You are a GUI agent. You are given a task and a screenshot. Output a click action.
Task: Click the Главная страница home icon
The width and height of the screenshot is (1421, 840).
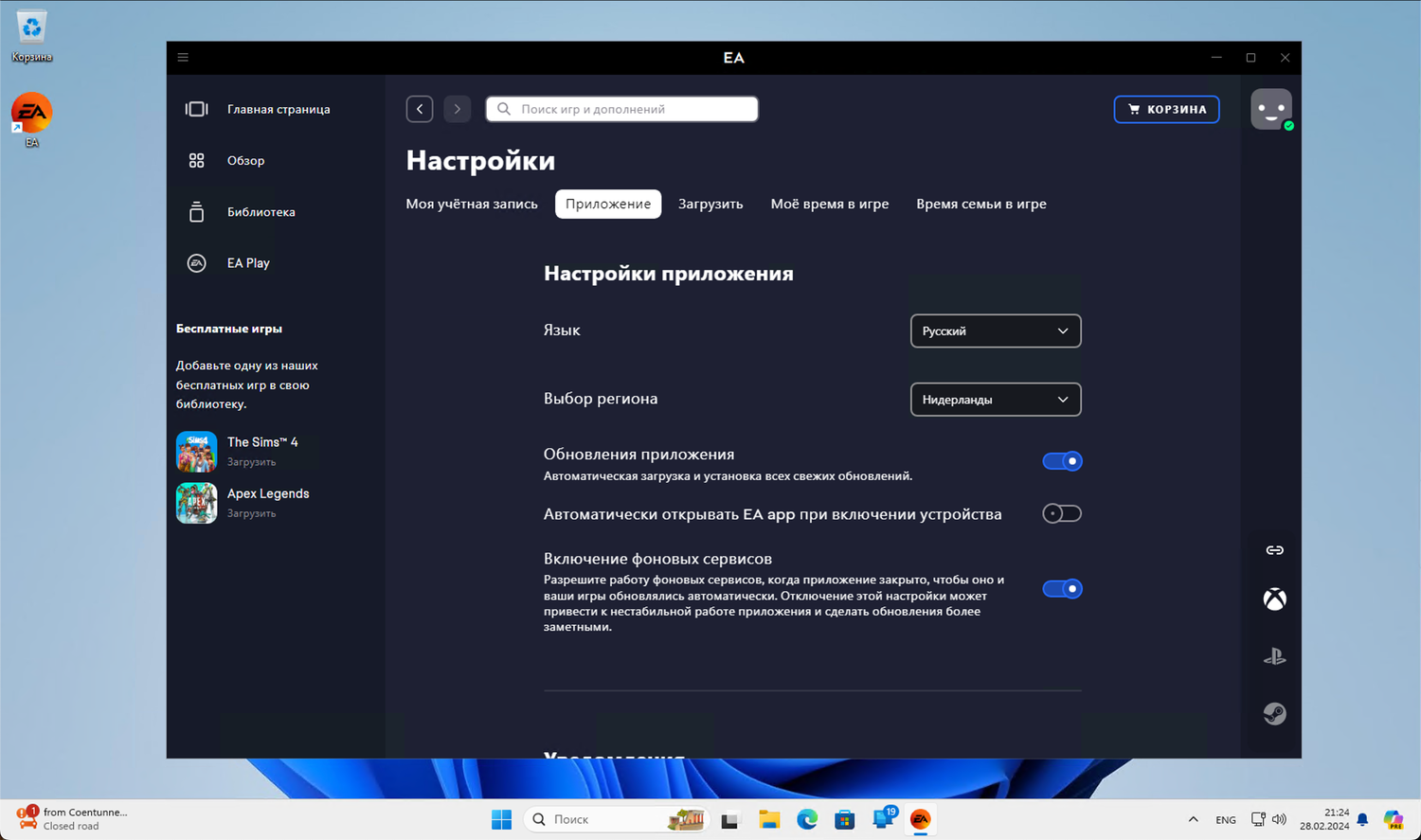(196, 109)
